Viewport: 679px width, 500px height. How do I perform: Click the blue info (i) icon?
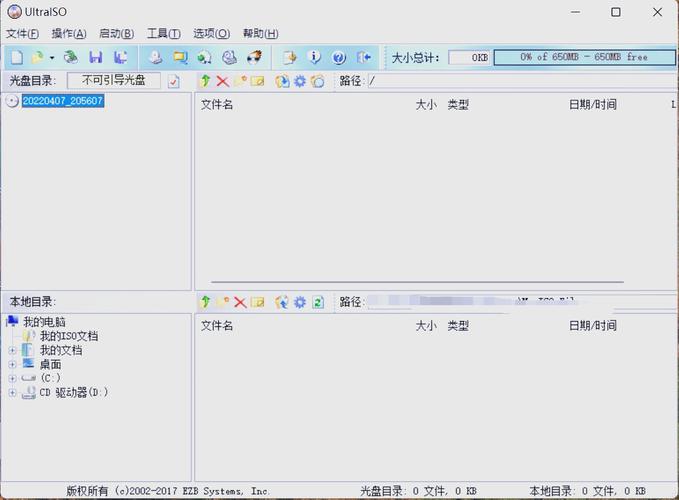click(314, 57)
